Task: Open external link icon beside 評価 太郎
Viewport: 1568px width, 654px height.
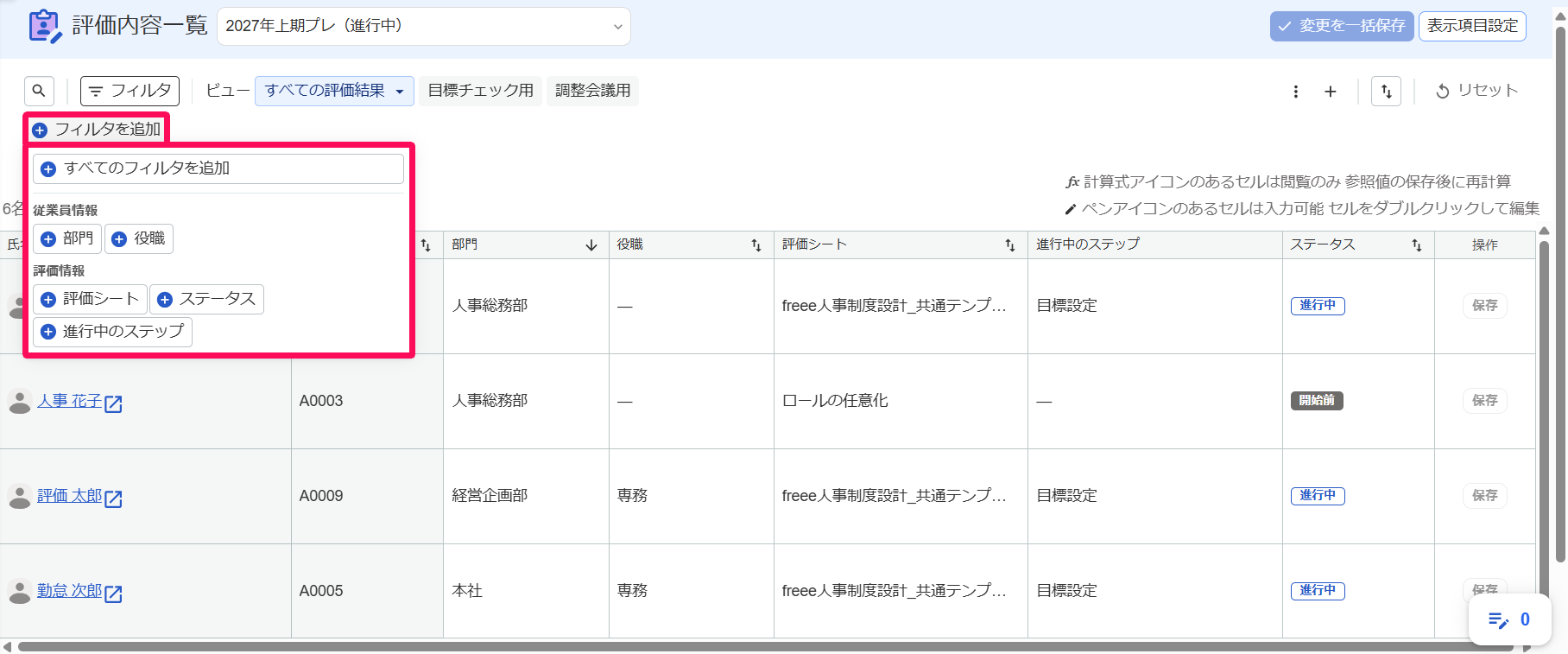Action: coord(113,498)
